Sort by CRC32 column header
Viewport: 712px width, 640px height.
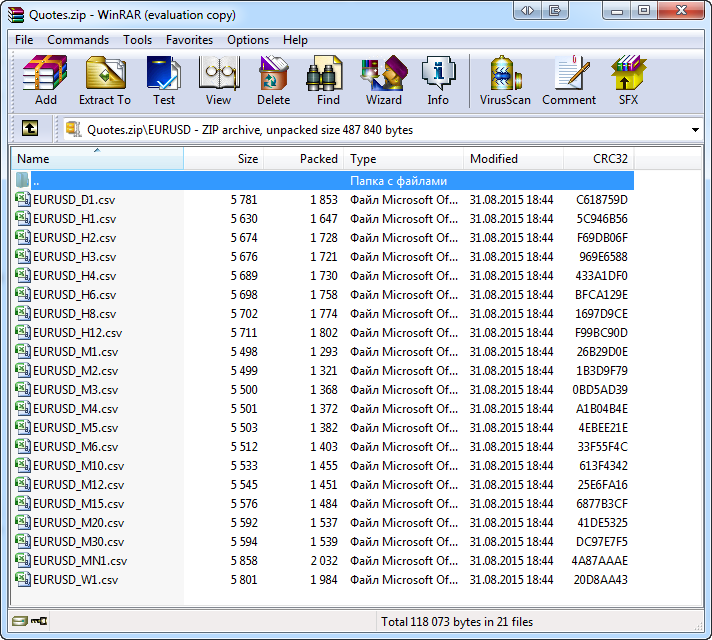click(598, 159)
